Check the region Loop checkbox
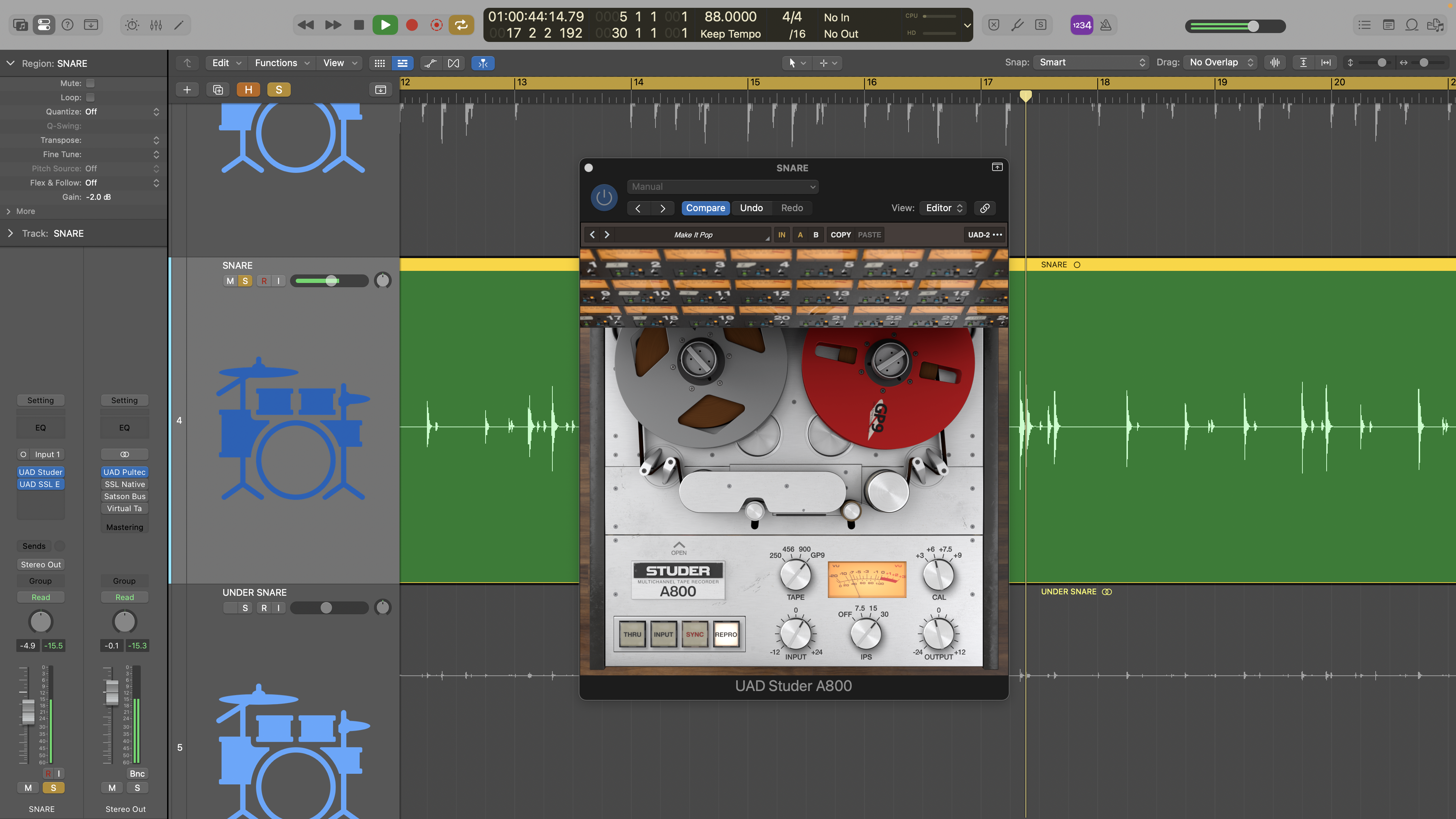Viewport: 1456px width, 819px height. click(x=90, y=97)
